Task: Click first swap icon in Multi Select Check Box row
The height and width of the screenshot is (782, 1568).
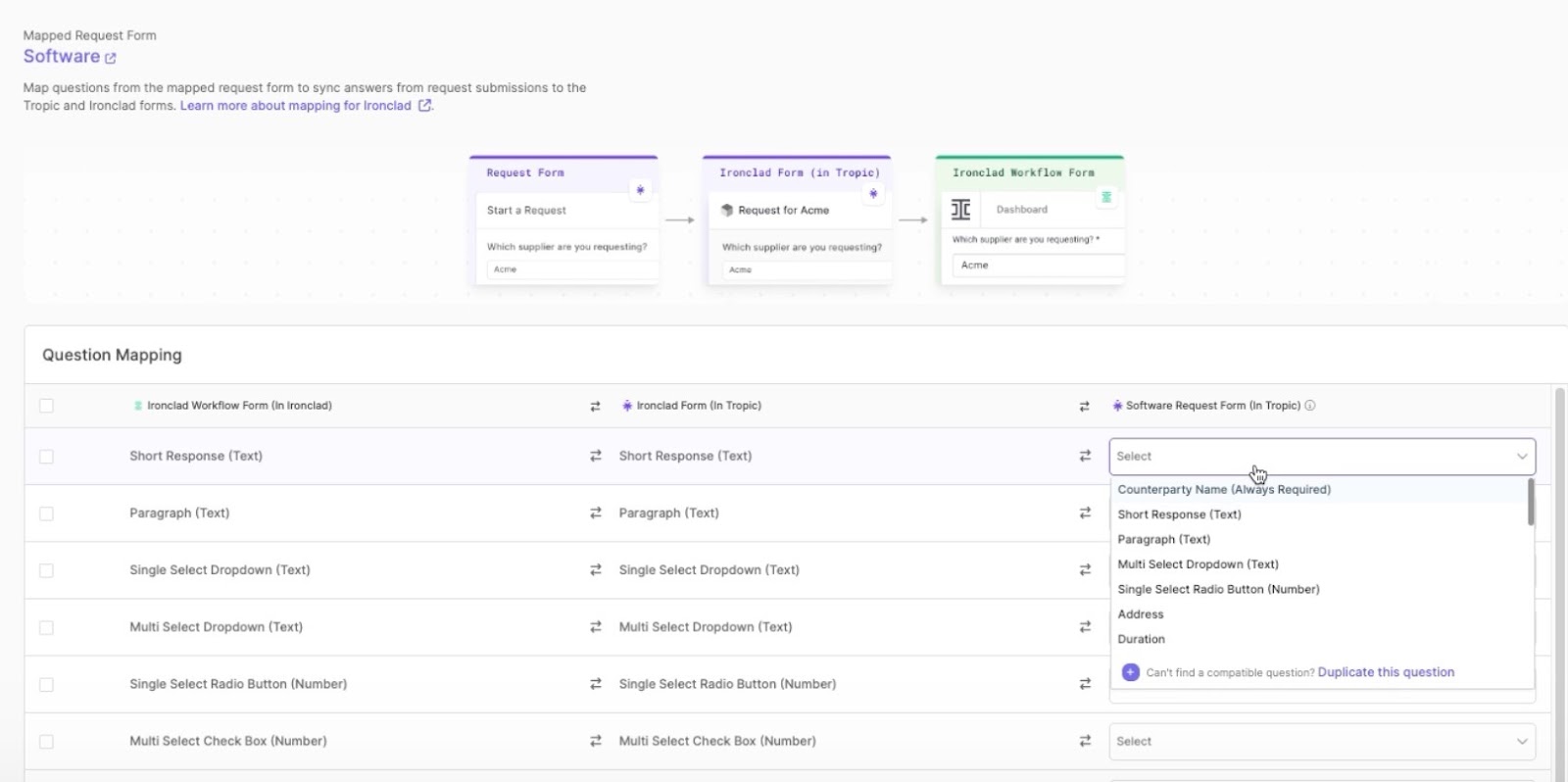Action: 595,741
